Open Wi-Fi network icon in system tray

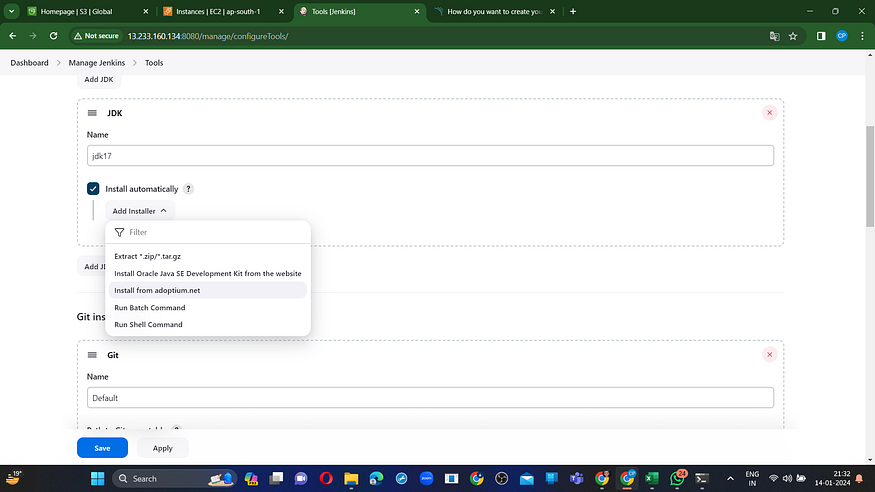coord(773,479)
